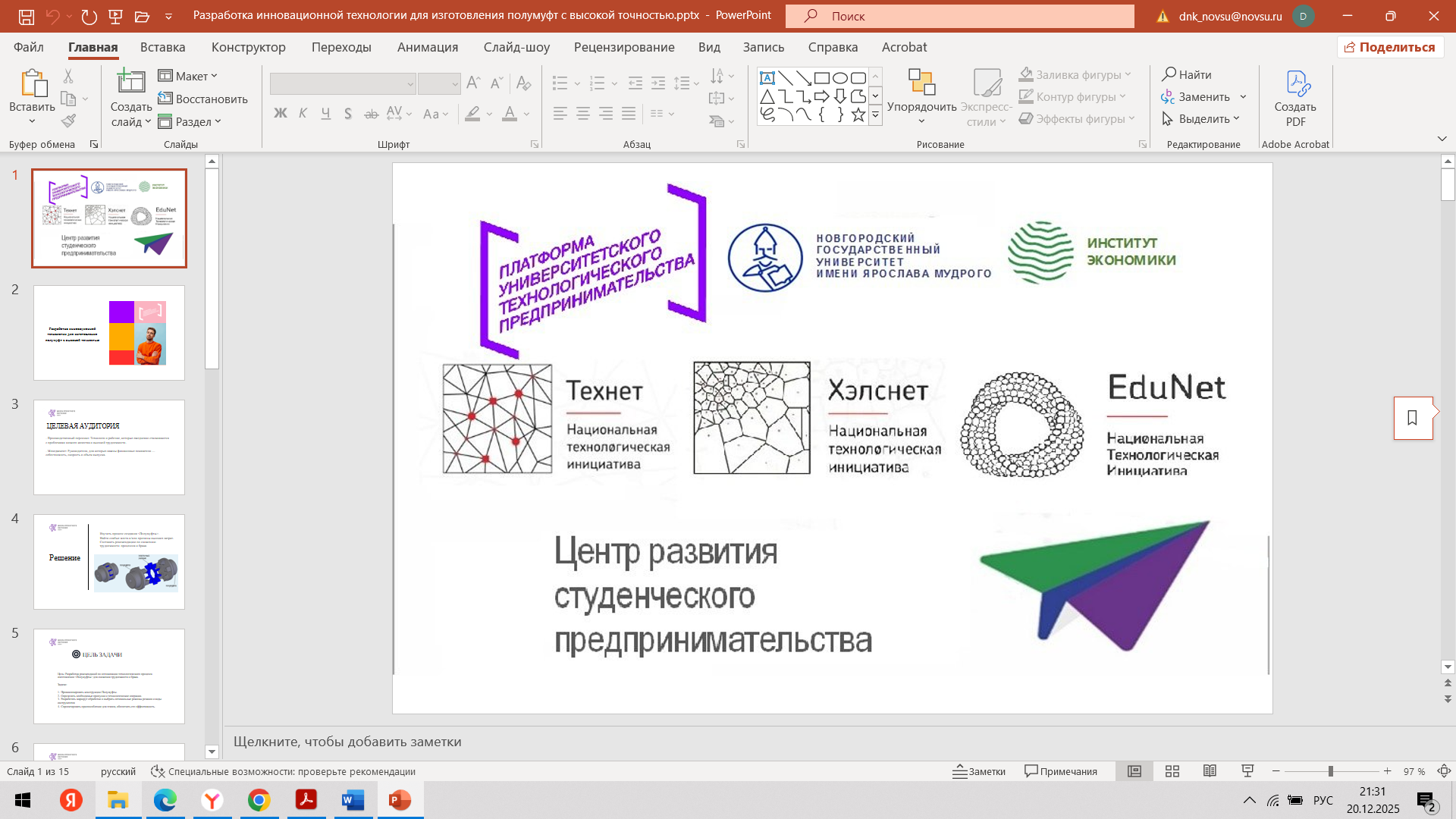Open the Вставка ribbon tab
1456x819 pixels.
(162, 47)
